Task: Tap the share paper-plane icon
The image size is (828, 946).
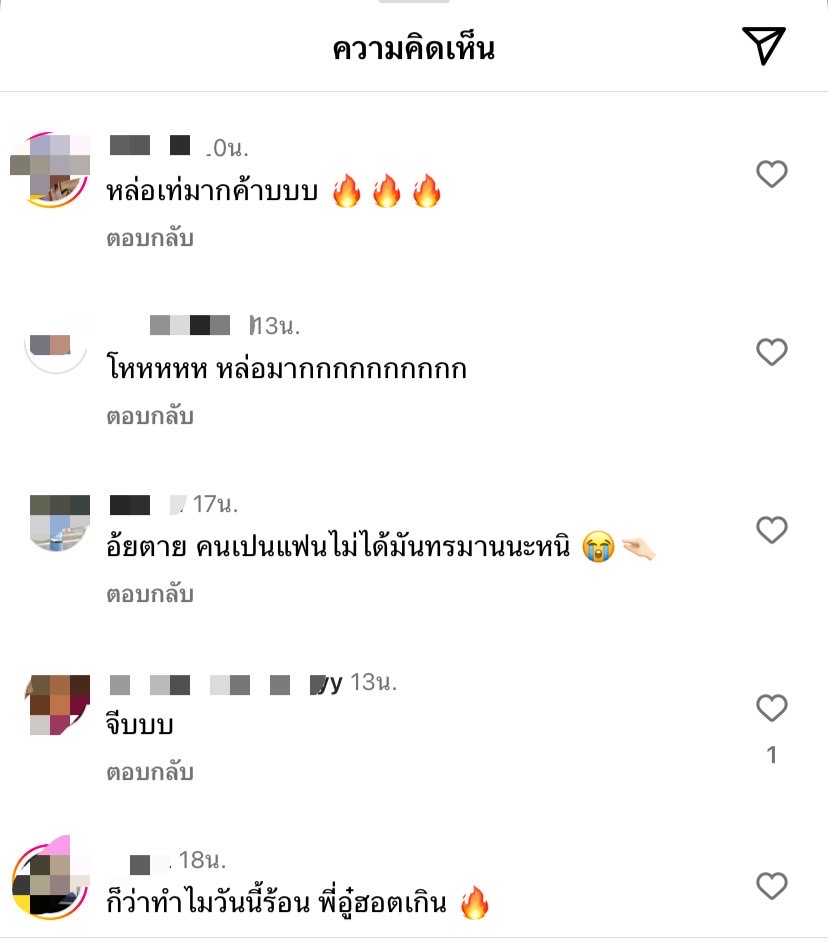Action: click(x=763, y=45)
